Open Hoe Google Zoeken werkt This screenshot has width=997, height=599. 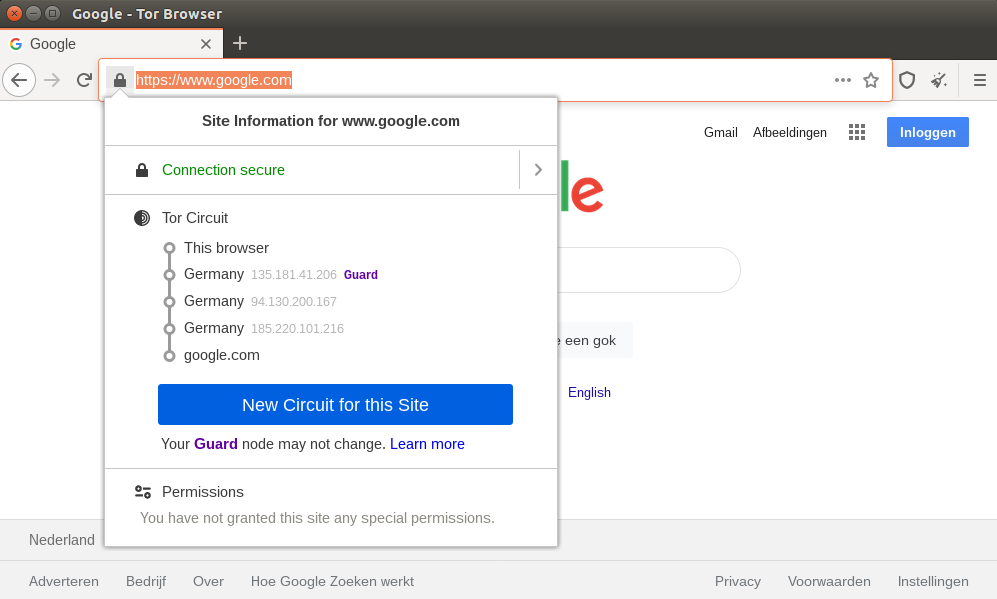[x=332, y=581]
